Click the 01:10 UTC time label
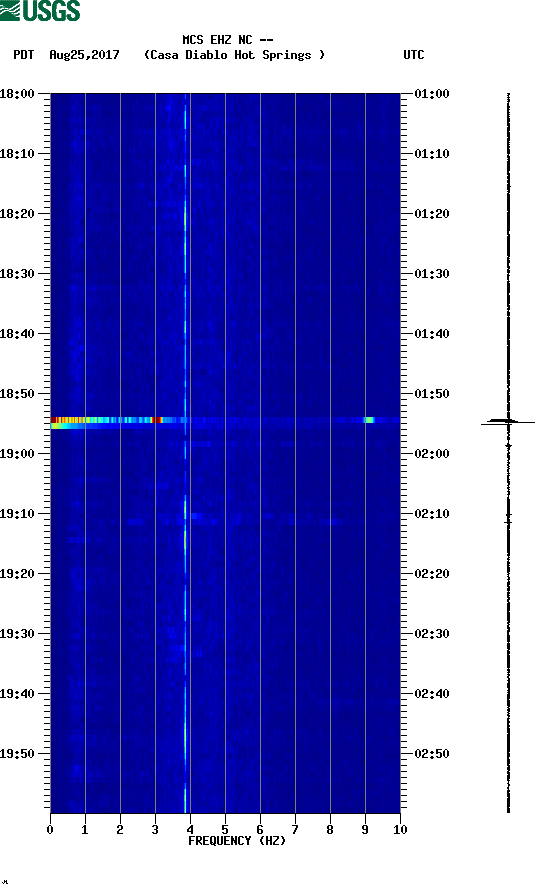 (x=432, y=154)
